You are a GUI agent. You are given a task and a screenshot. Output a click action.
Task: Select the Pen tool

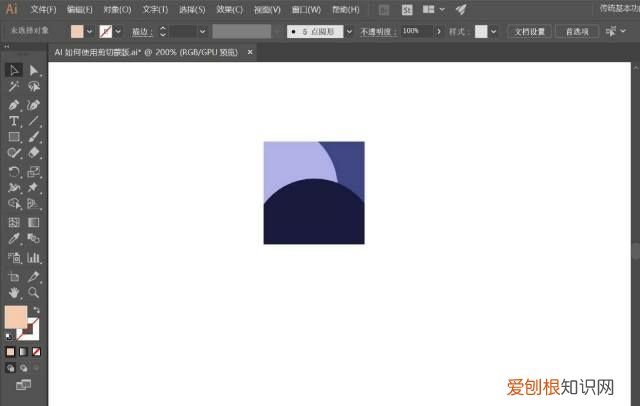coord(14,105)
